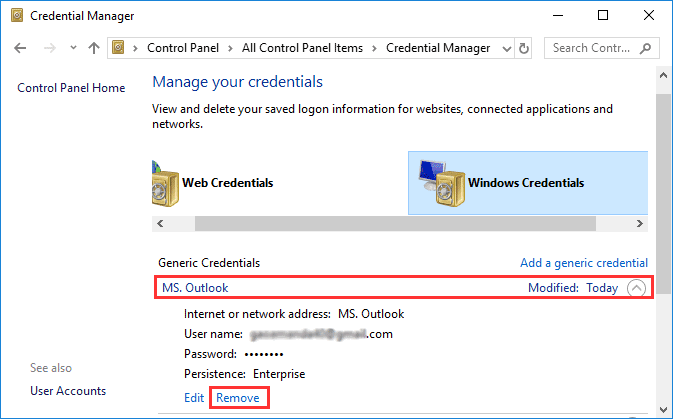
Task: Select Control Panel in the breadcrumb path
Action: point(183,48)
